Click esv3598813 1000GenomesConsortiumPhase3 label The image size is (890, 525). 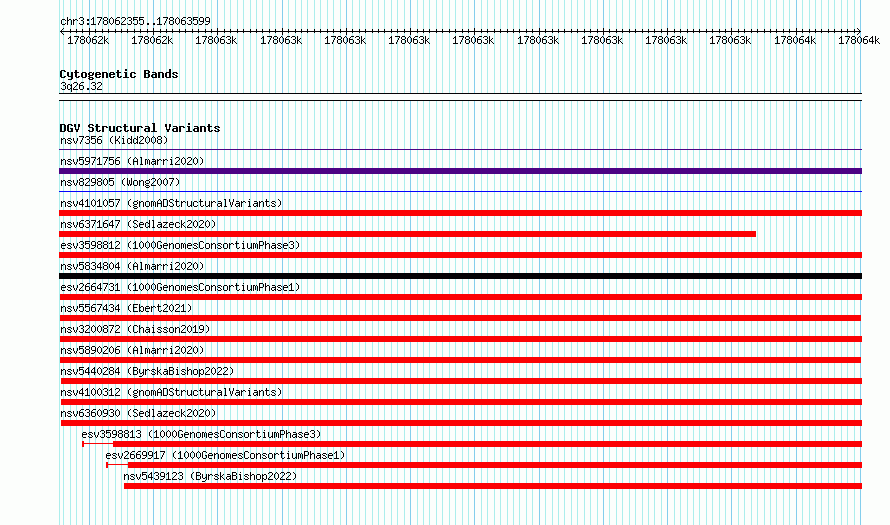click(x=201, y=434)
